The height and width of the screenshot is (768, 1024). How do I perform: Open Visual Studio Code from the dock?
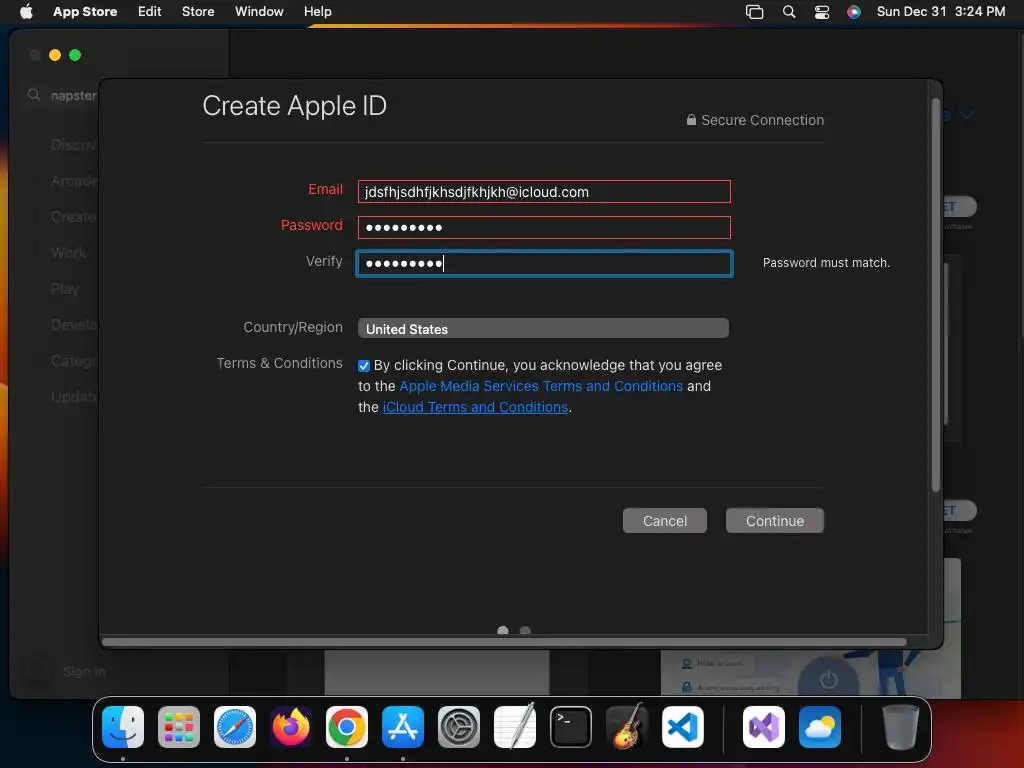coord(683,727)
